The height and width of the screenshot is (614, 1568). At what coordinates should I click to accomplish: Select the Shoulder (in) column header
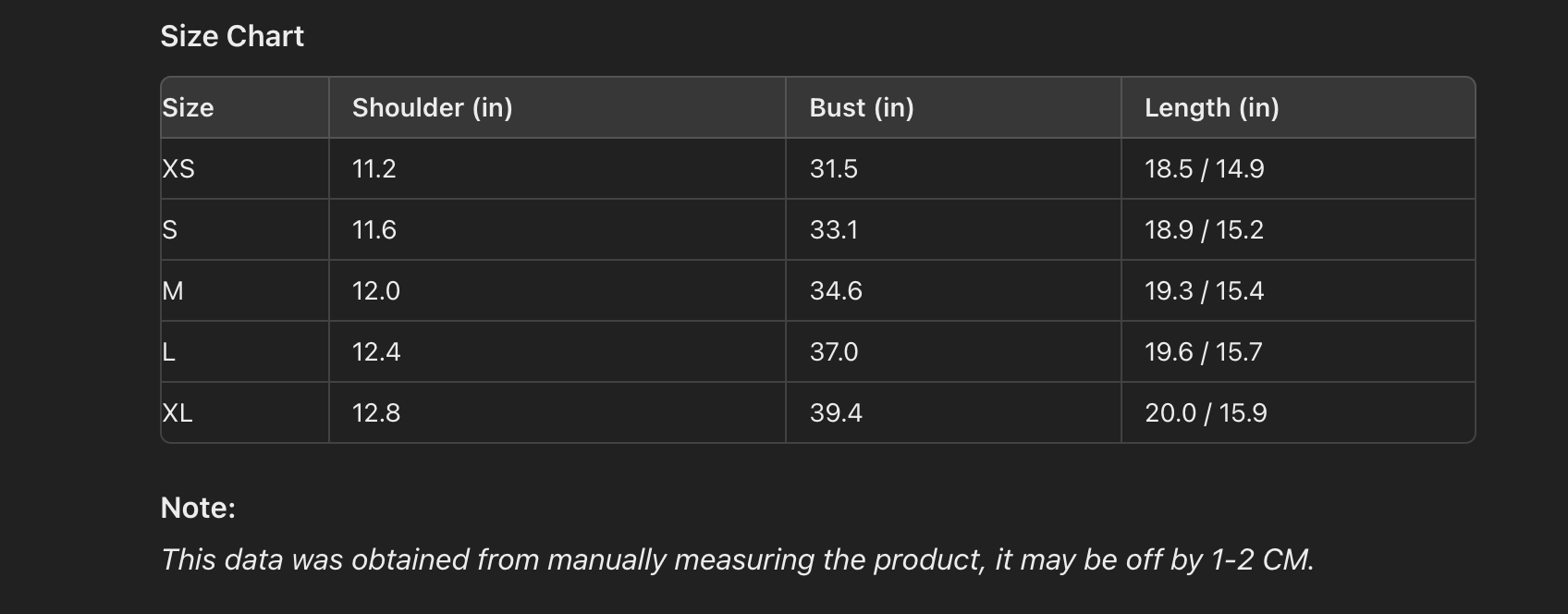432,107
